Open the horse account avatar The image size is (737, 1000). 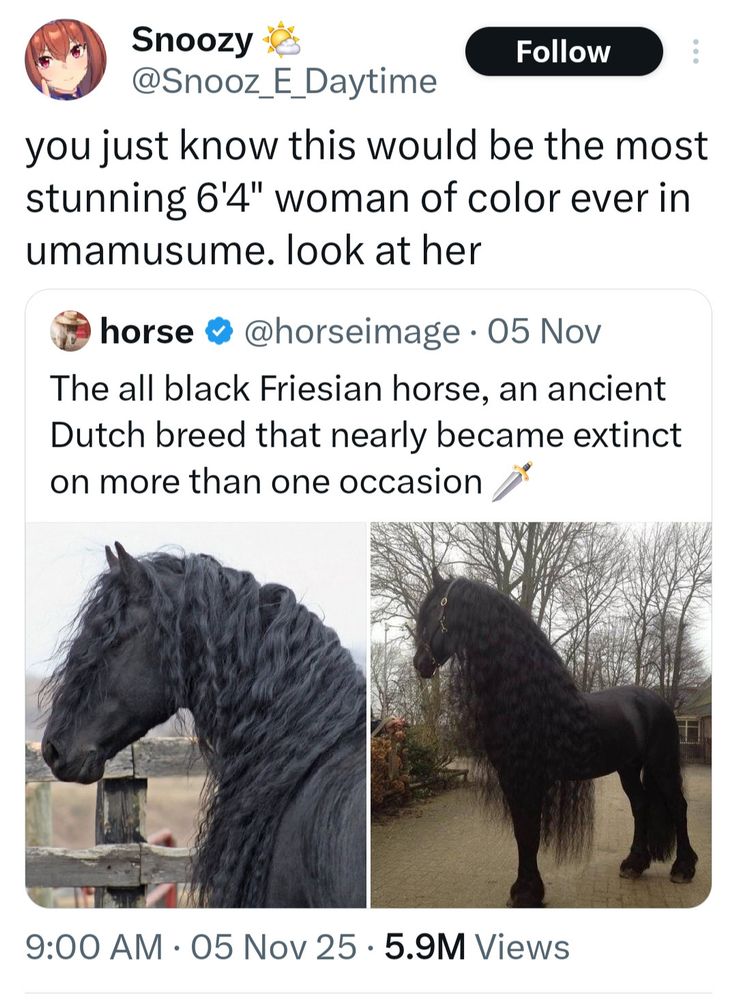pos(71,331)
